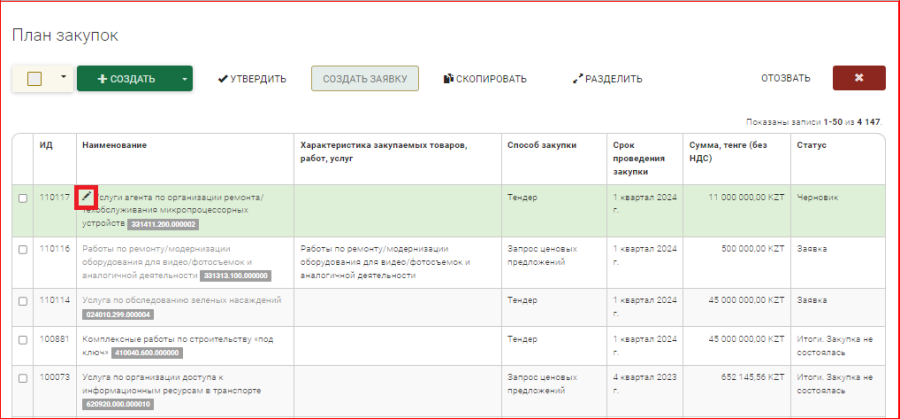Toggle the select-all checkbox in toolbar
900x419 pixels.
point(34,79)
